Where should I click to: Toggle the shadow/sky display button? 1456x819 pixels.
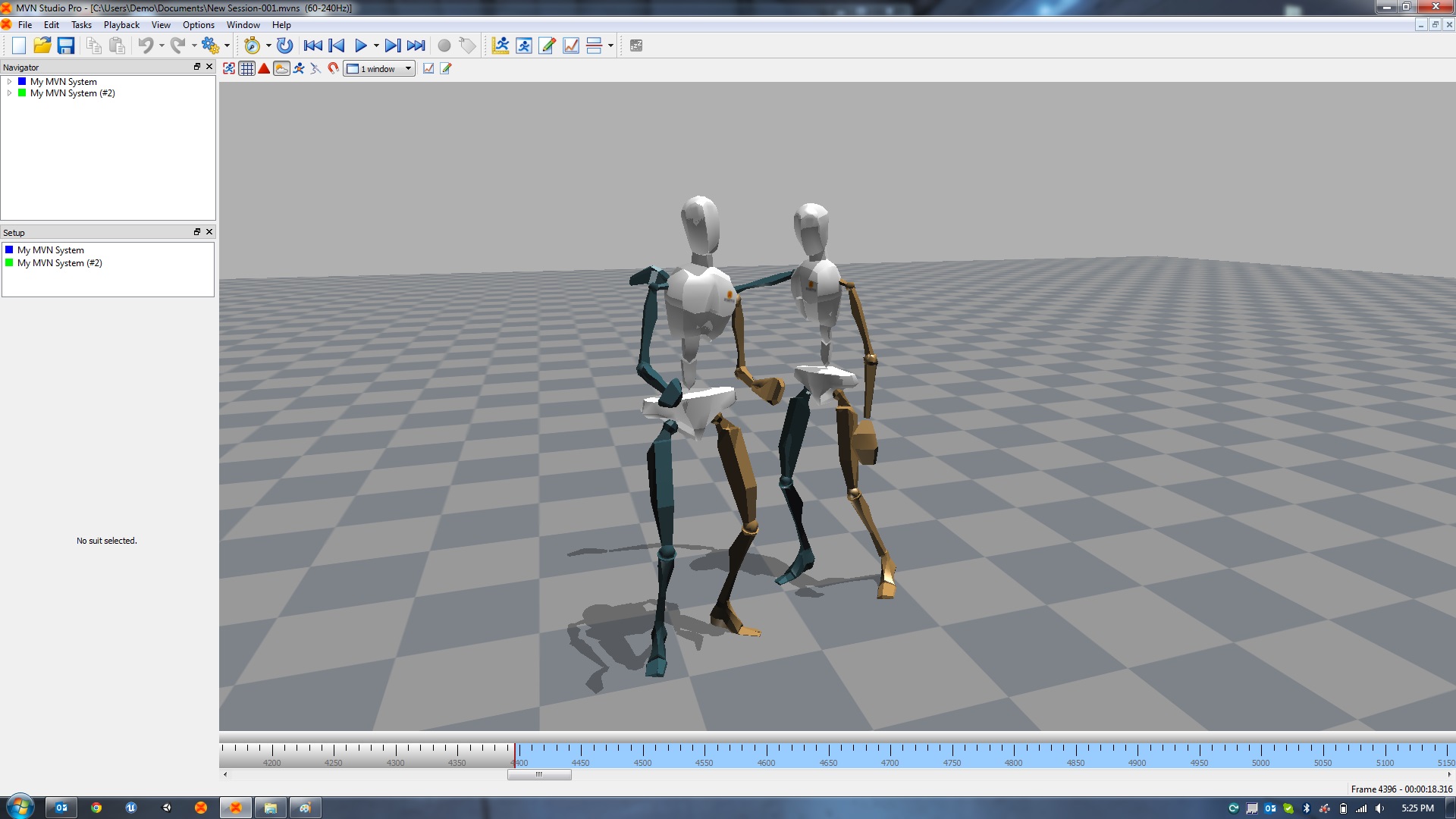pyautogui.click(x=281, y=68)
